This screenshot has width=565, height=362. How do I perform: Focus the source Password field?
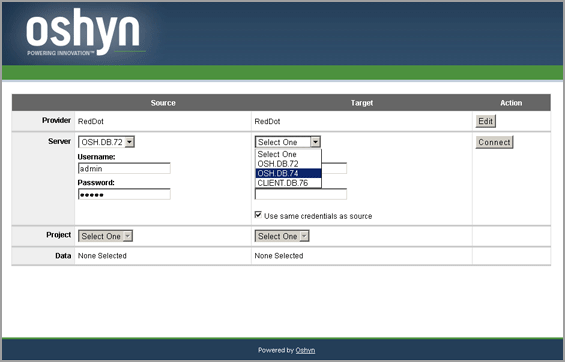[x=124, y=194]
